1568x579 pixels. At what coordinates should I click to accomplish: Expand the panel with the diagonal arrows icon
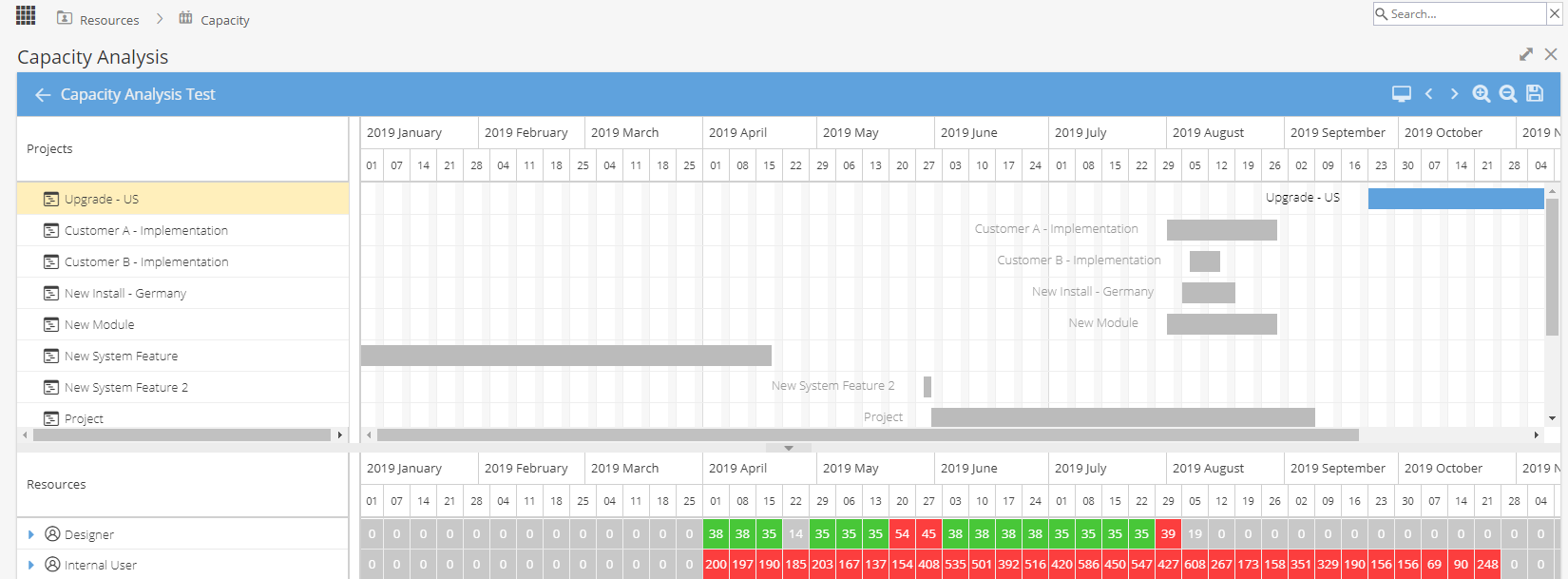(x=1526, y=54)
